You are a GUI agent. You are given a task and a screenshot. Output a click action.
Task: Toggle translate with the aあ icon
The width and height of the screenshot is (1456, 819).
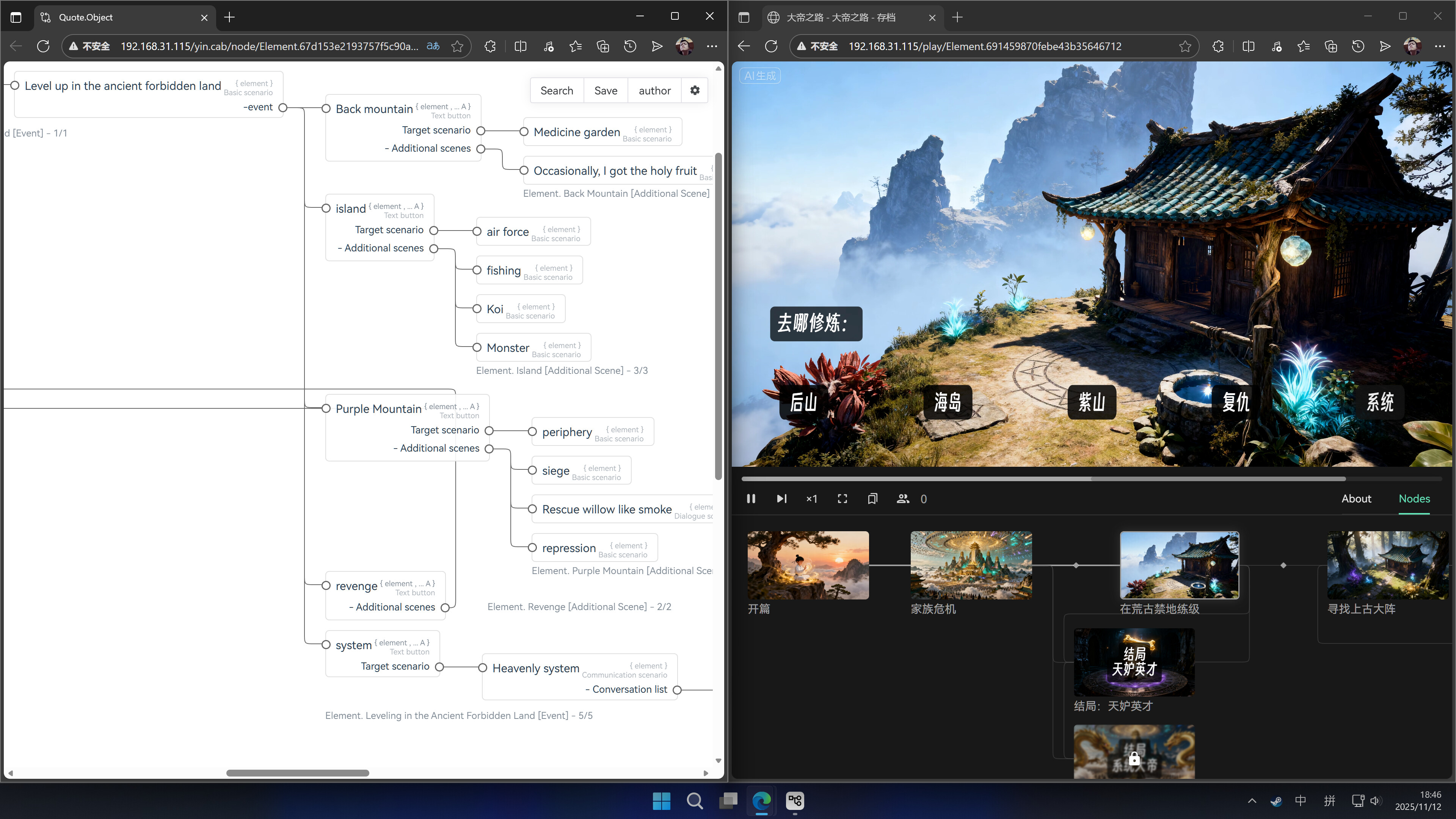432,46
